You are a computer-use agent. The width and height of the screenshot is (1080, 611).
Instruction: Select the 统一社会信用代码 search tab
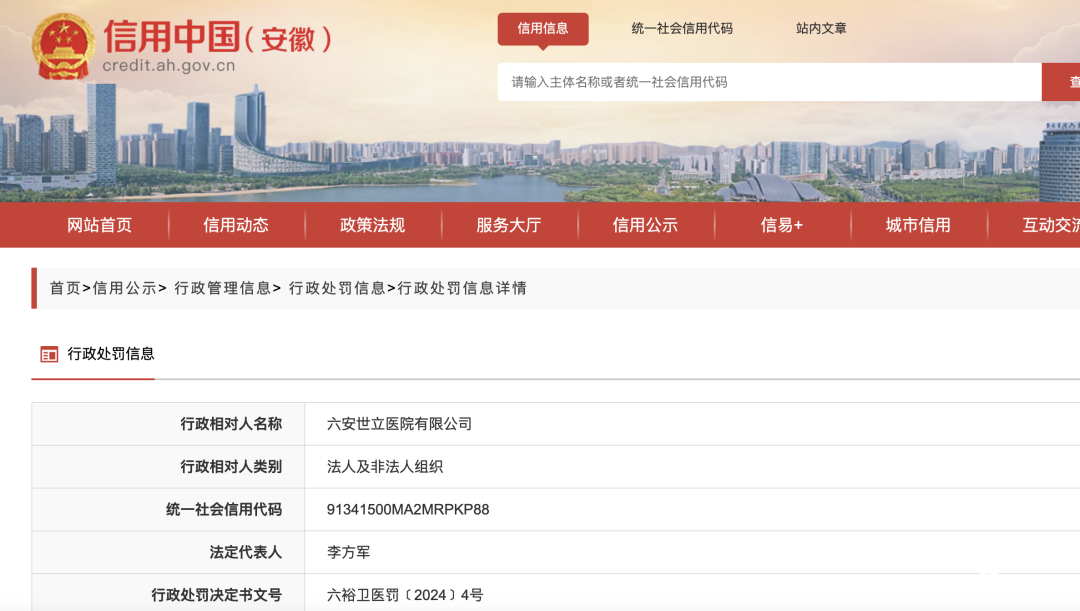tap(682, 29)
